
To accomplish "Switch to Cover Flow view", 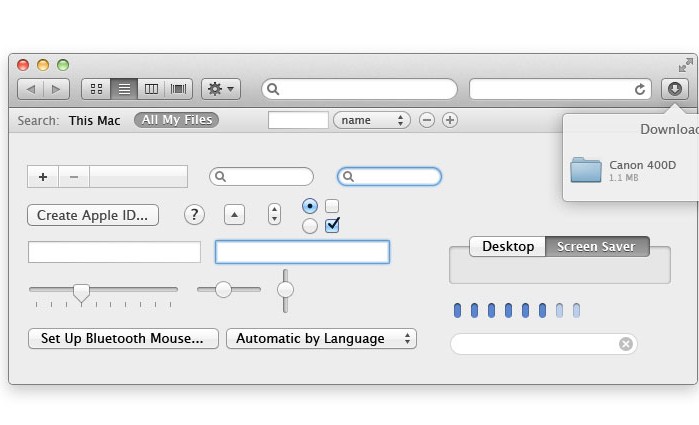I will (179, 89).
